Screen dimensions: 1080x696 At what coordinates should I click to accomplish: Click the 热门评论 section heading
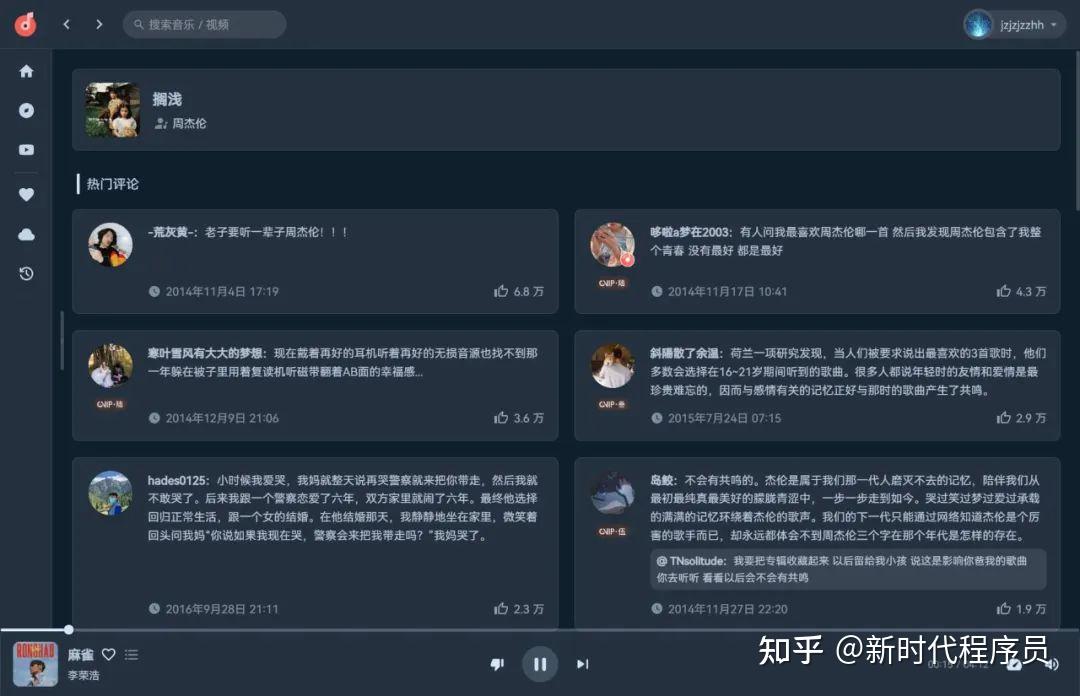(112, 184)
